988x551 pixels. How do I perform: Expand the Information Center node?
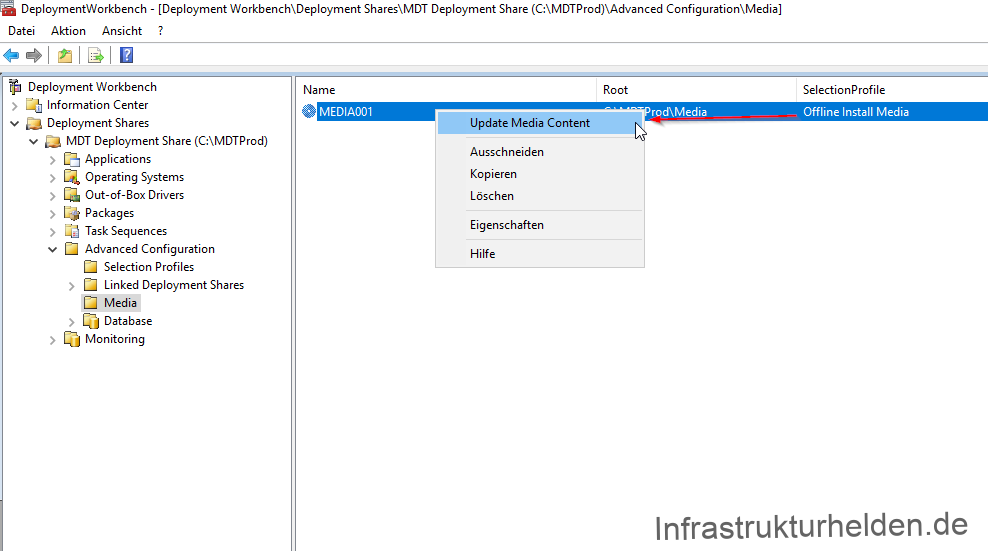[x=14, y=105]
